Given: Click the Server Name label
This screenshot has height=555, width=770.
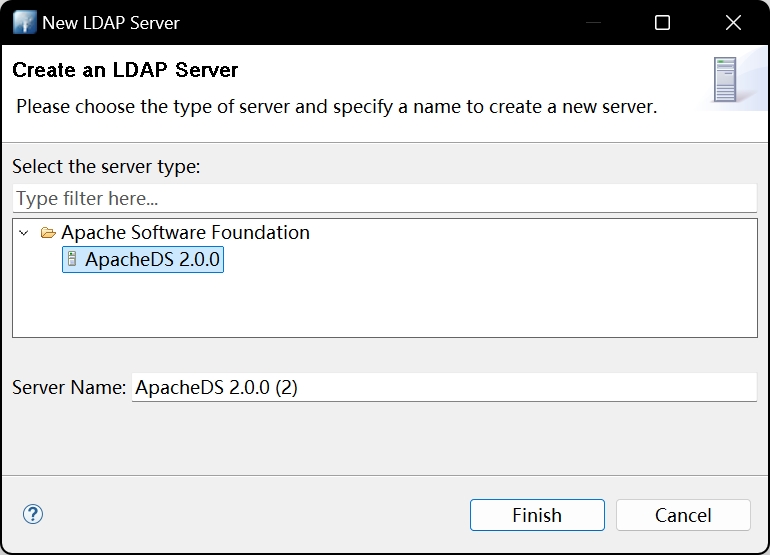Looking at the screenshot, I should point(69,388).
